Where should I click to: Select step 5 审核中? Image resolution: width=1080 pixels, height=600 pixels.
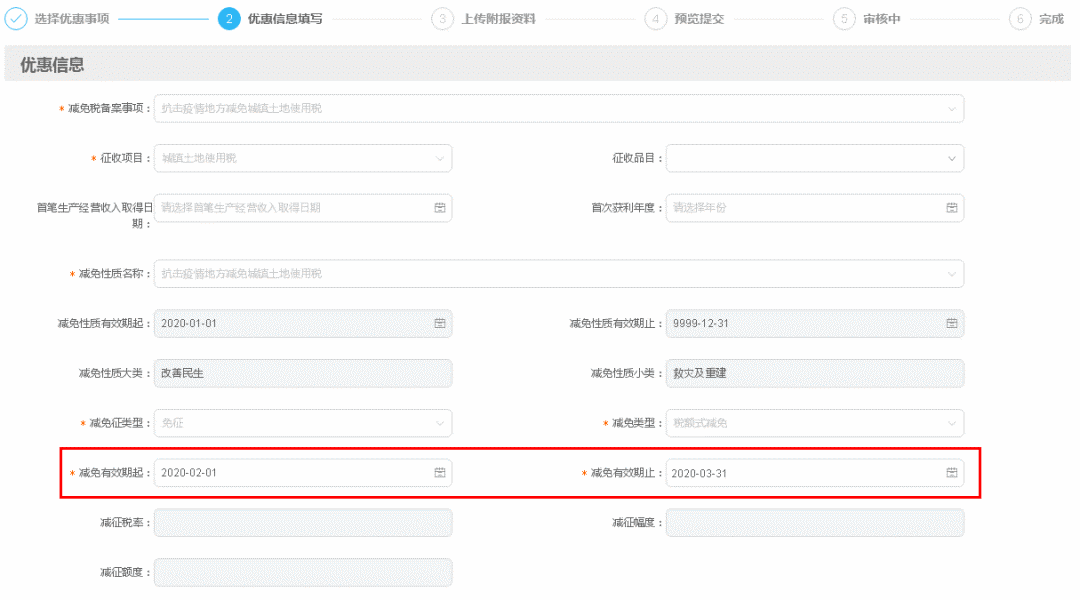844,19
